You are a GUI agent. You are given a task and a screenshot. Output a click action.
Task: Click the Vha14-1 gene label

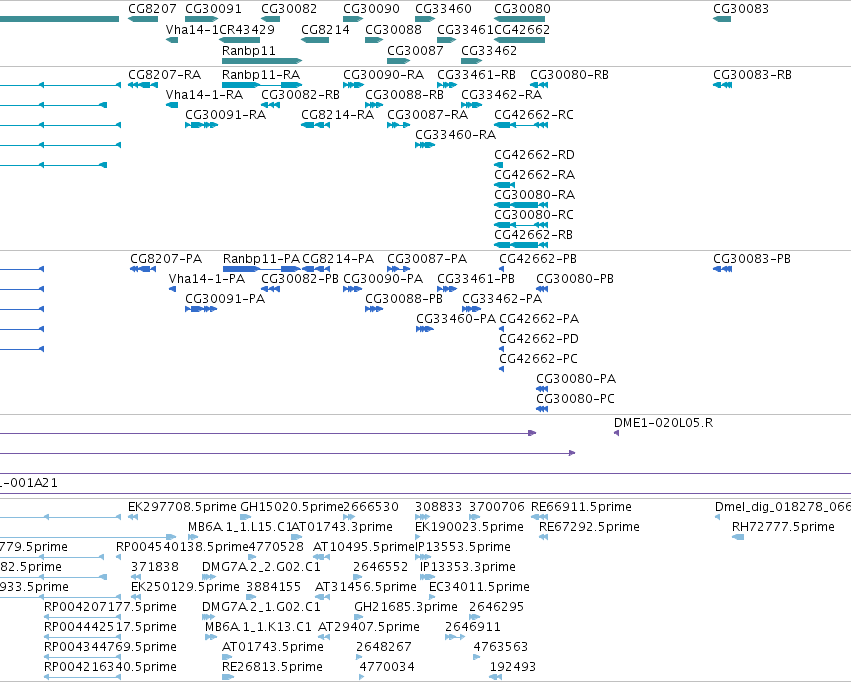192,29
